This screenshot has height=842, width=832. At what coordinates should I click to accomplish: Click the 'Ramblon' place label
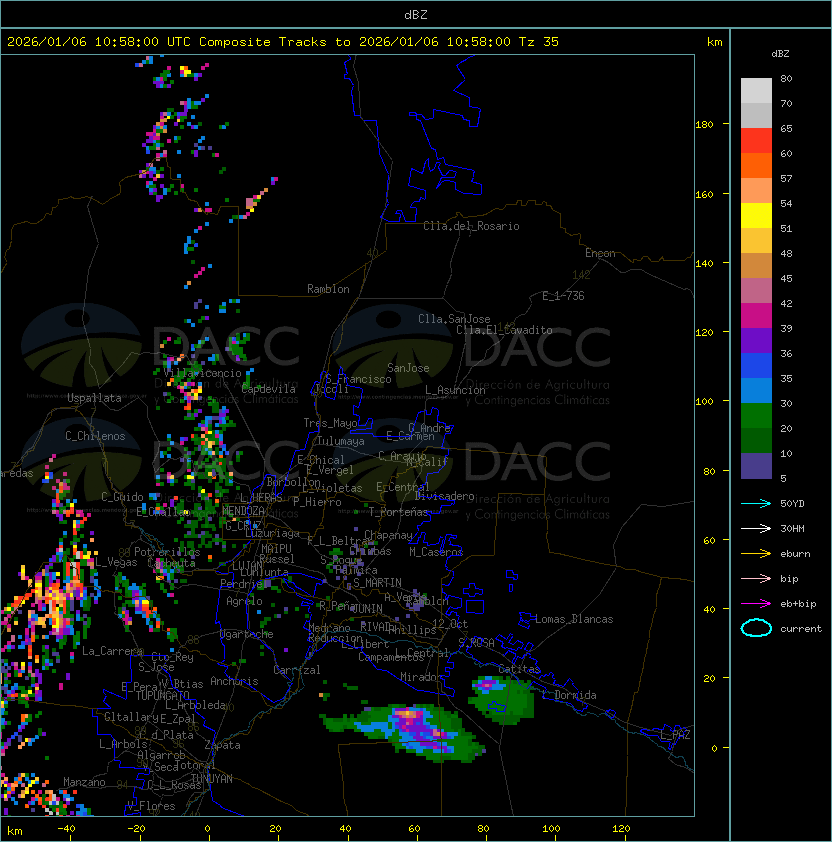click(x=328, y=289)
